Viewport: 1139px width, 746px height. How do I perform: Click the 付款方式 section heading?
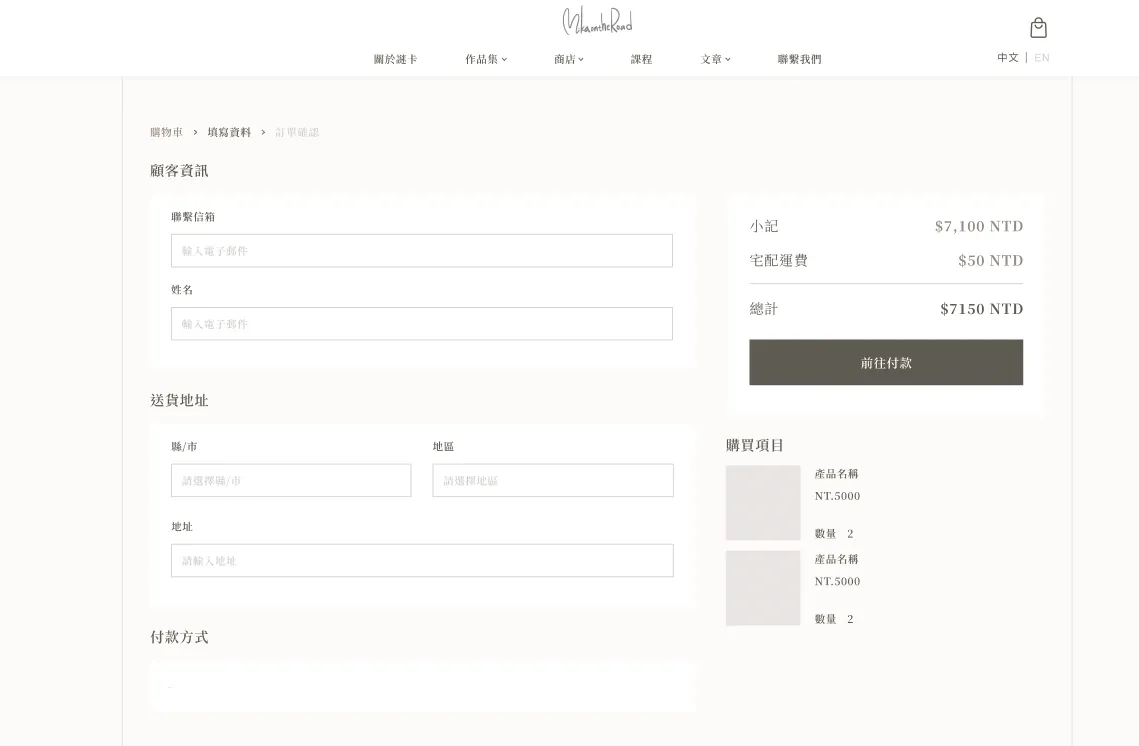[x=179, y=637]
